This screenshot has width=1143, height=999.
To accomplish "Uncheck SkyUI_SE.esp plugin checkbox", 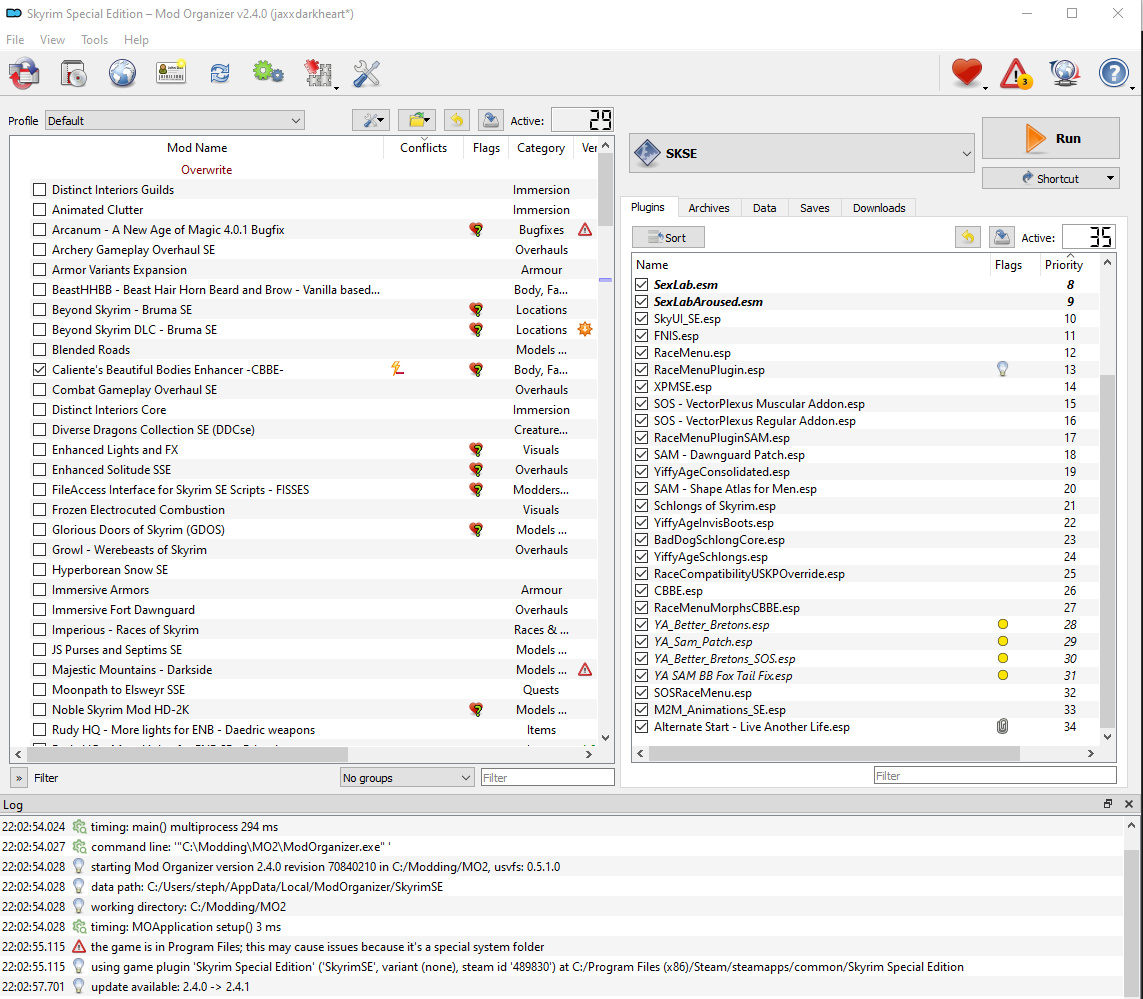I will pos(641,319).
